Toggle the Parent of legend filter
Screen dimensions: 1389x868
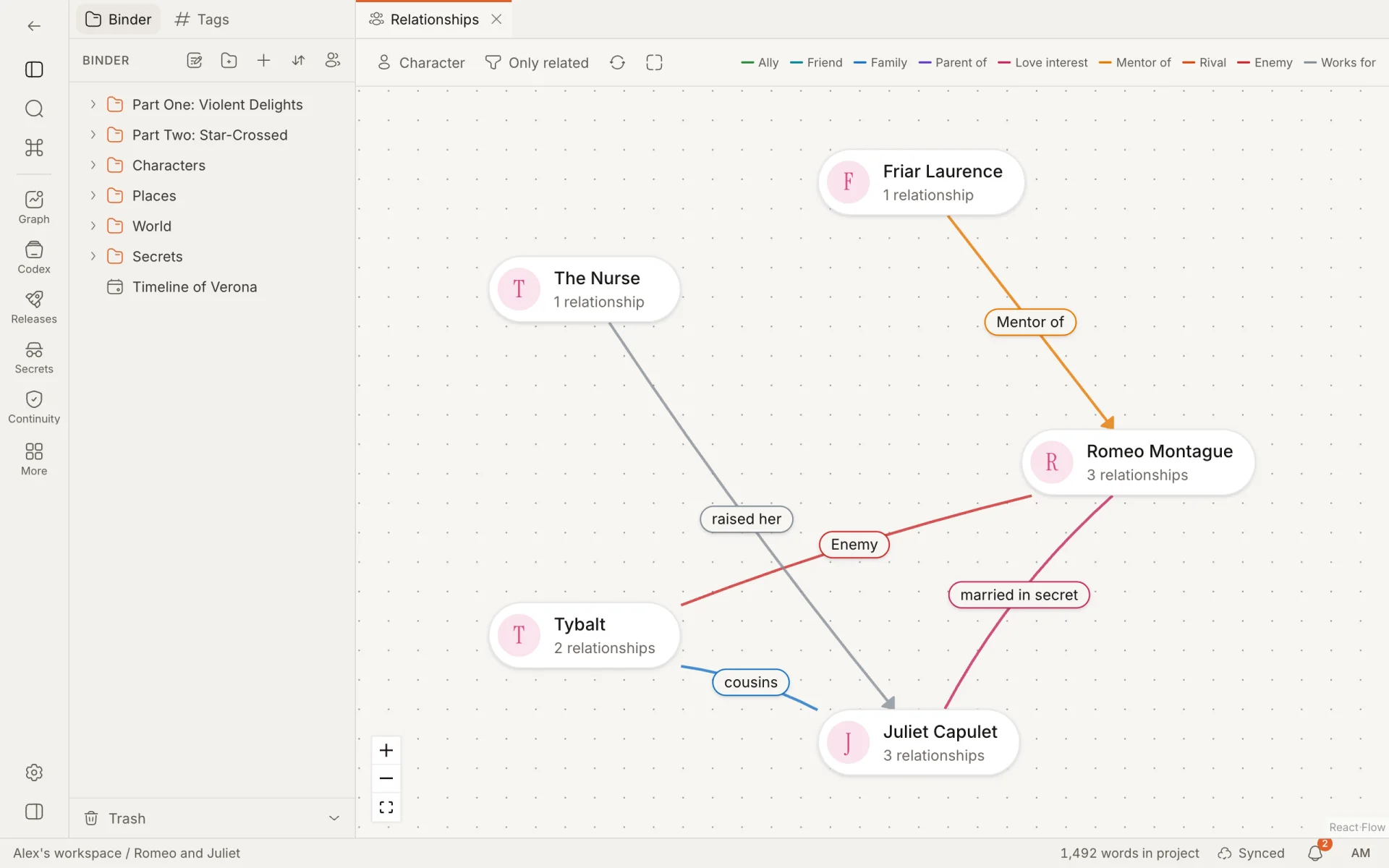(x=952, y=63)
